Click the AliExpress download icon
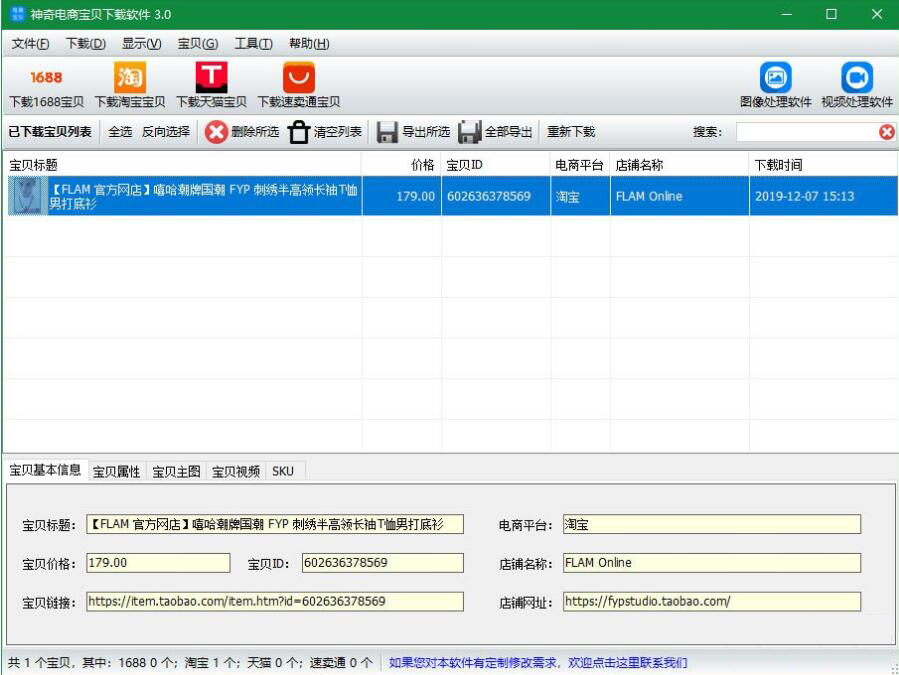 298,77
